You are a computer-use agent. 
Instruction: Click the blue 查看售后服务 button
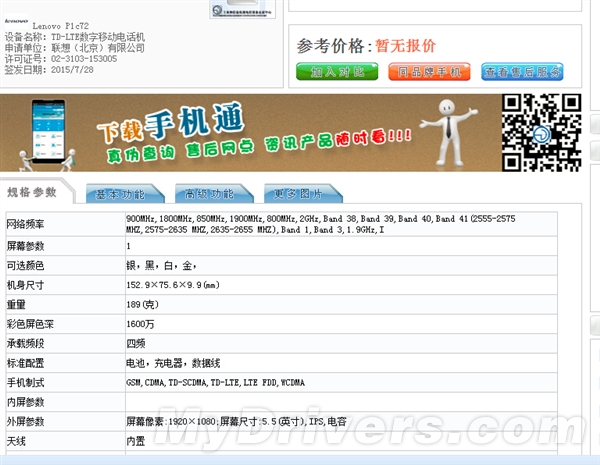point(522,72)
